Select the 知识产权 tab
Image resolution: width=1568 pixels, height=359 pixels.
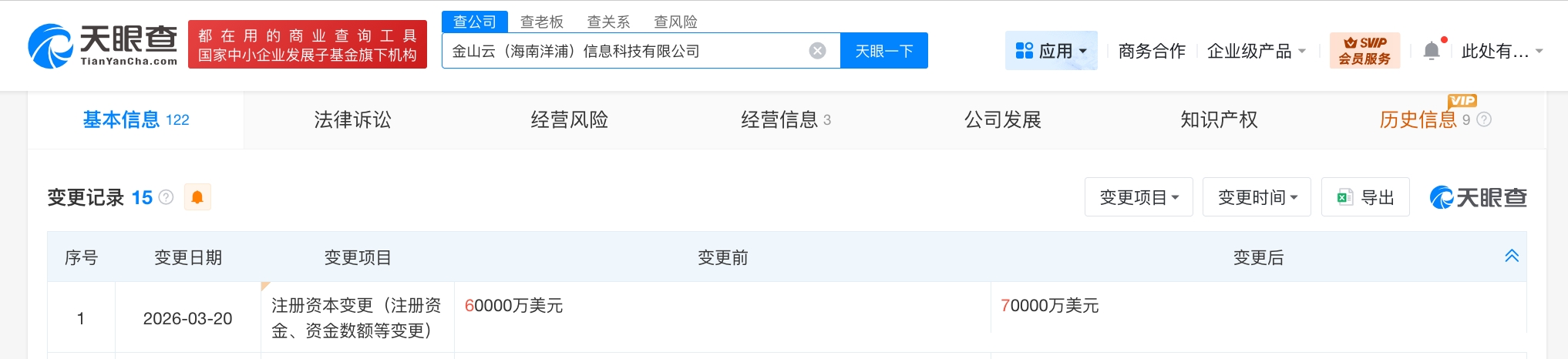(1219, 119)
